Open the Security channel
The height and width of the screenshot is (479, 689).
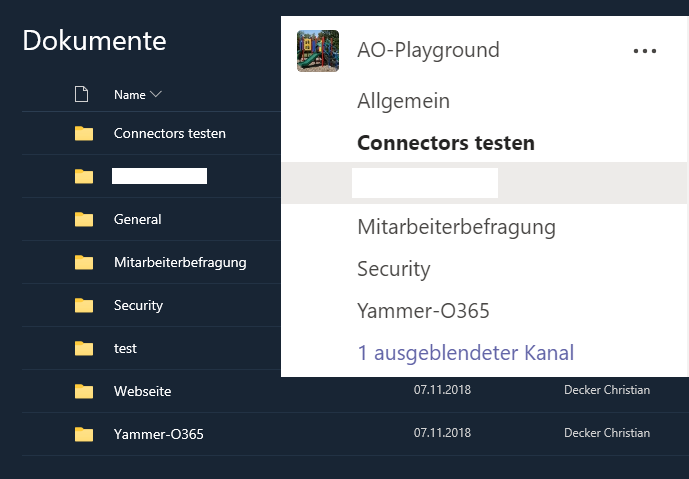pyautogui.click(x=394, y=269)
